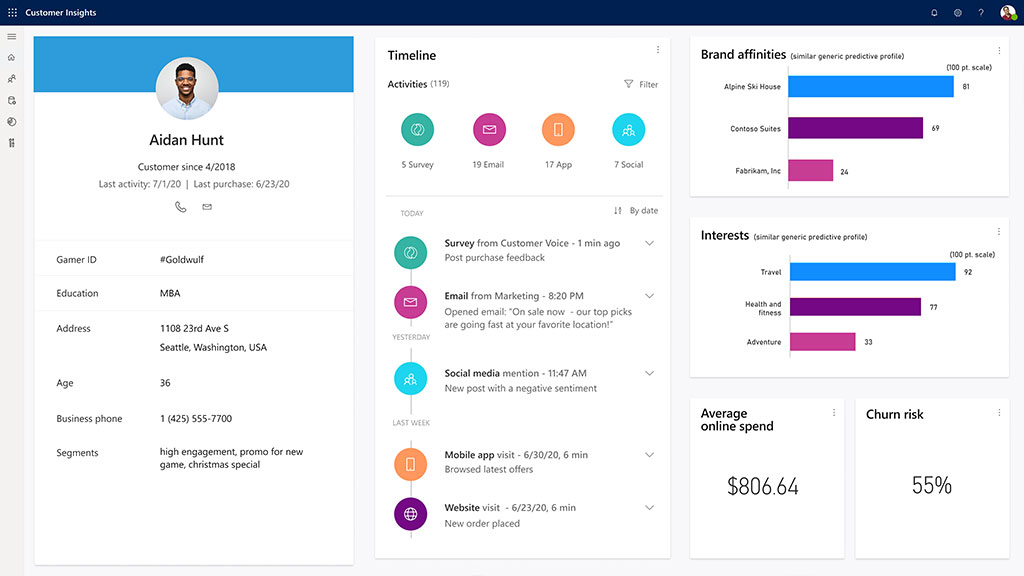1024x576 pixels.
Task: Collapse the navigation with the hamburger icon
Action: [11, 36]
